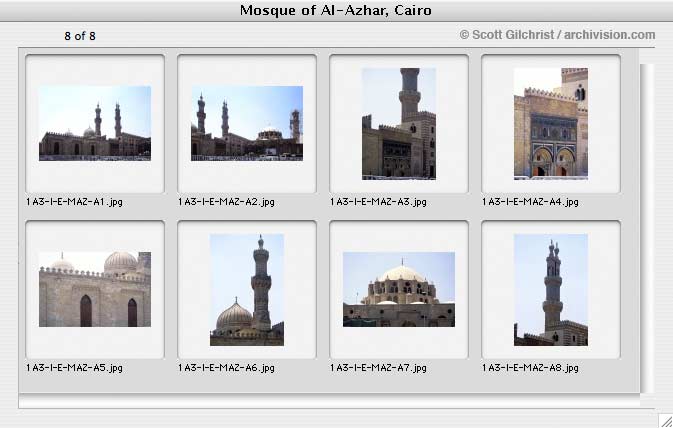
Task: Open thumbnail 1A3-I-E-MAZ-A5 crenellated wall
Action: (x=95, y=289)
